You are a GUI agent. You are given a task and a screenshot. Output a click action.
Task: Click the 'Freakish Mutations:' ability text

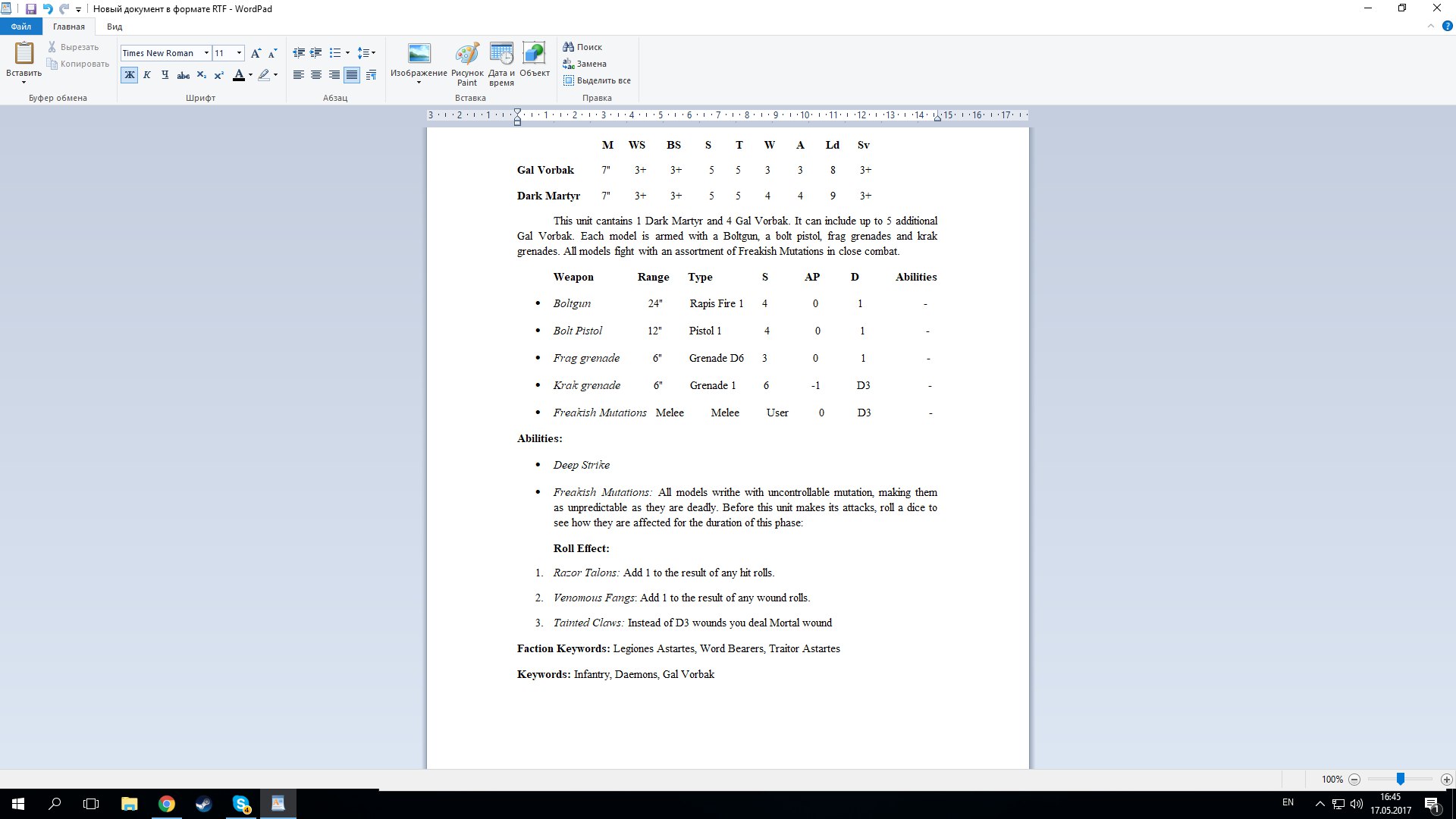[602, 492]
